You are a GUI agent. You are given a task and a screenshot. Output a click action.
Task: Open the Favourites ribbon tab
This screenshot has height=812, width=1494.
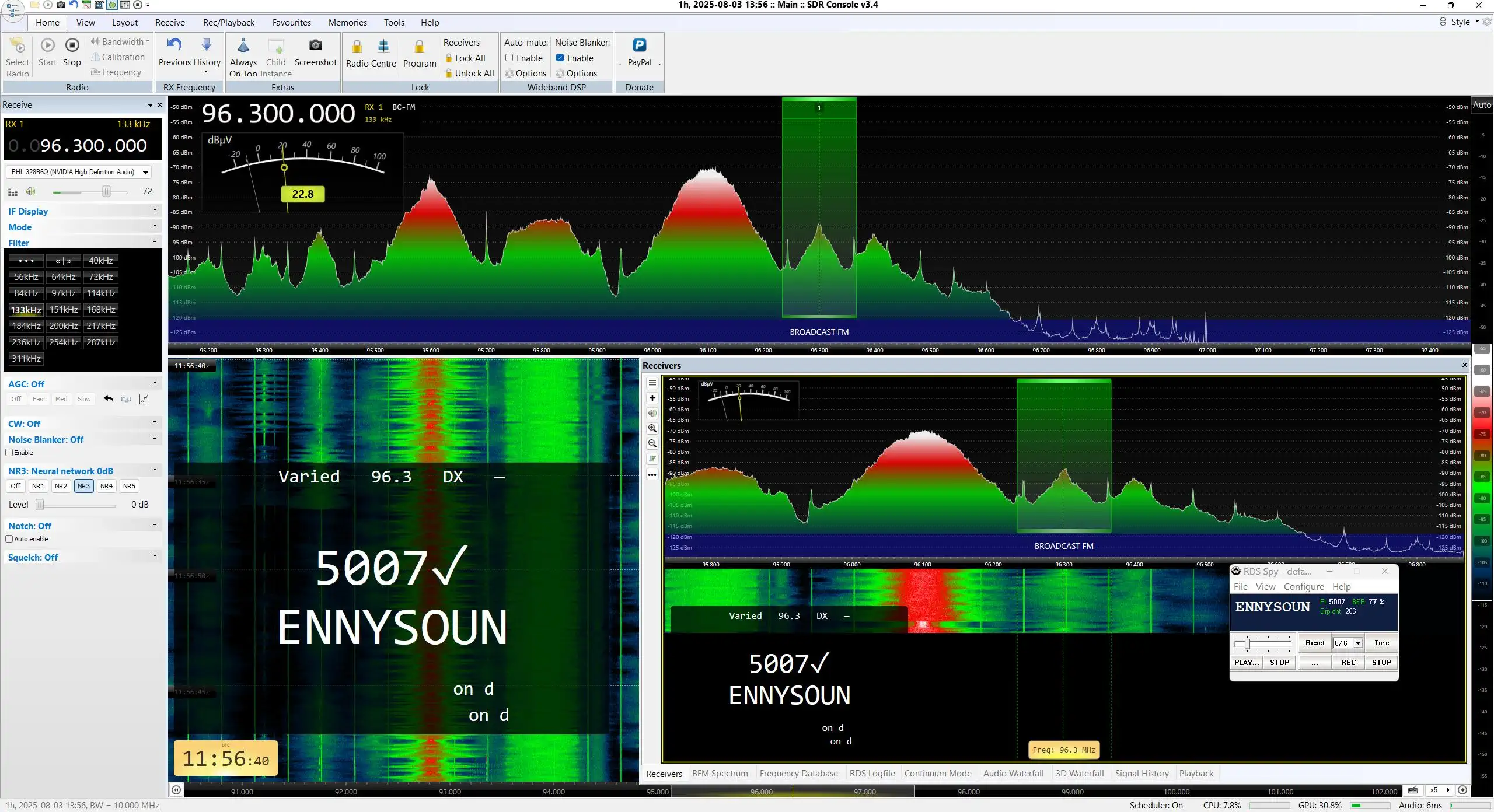(291, 23)
